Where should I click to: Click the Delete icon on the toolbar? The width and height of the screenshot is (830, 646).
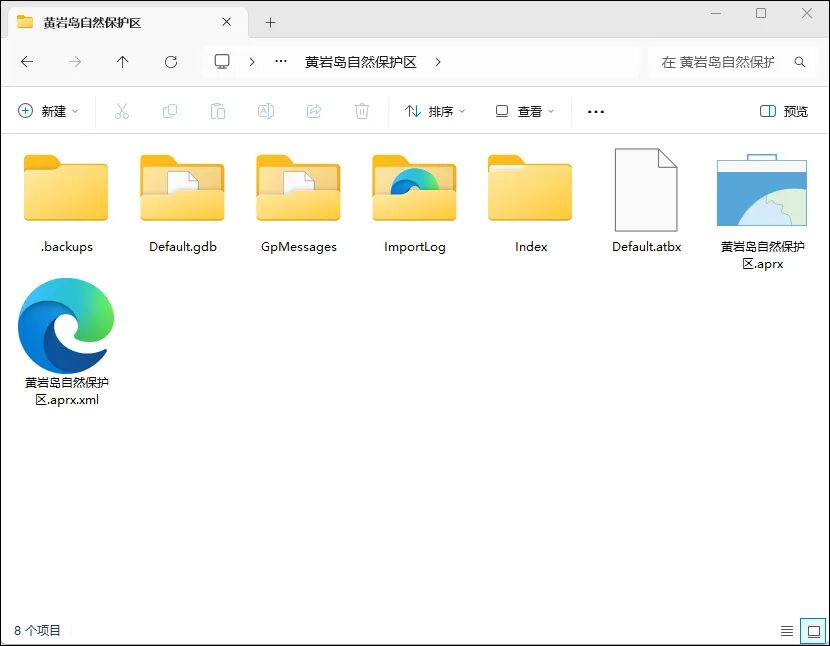pos(362,111)
